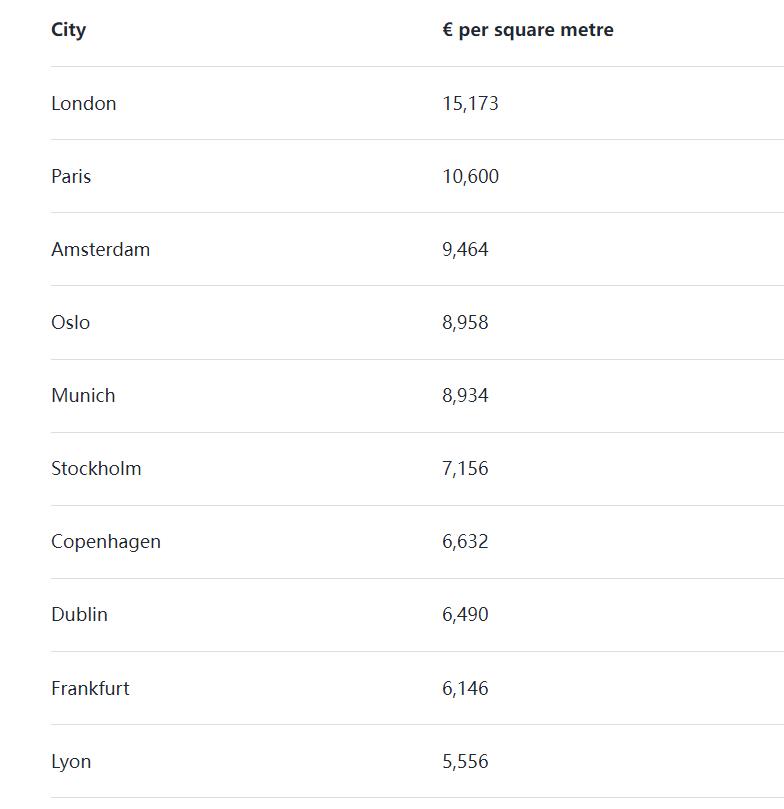Click Munich price value 8,934
Screen dimensions: 784x809
point(465,396)
